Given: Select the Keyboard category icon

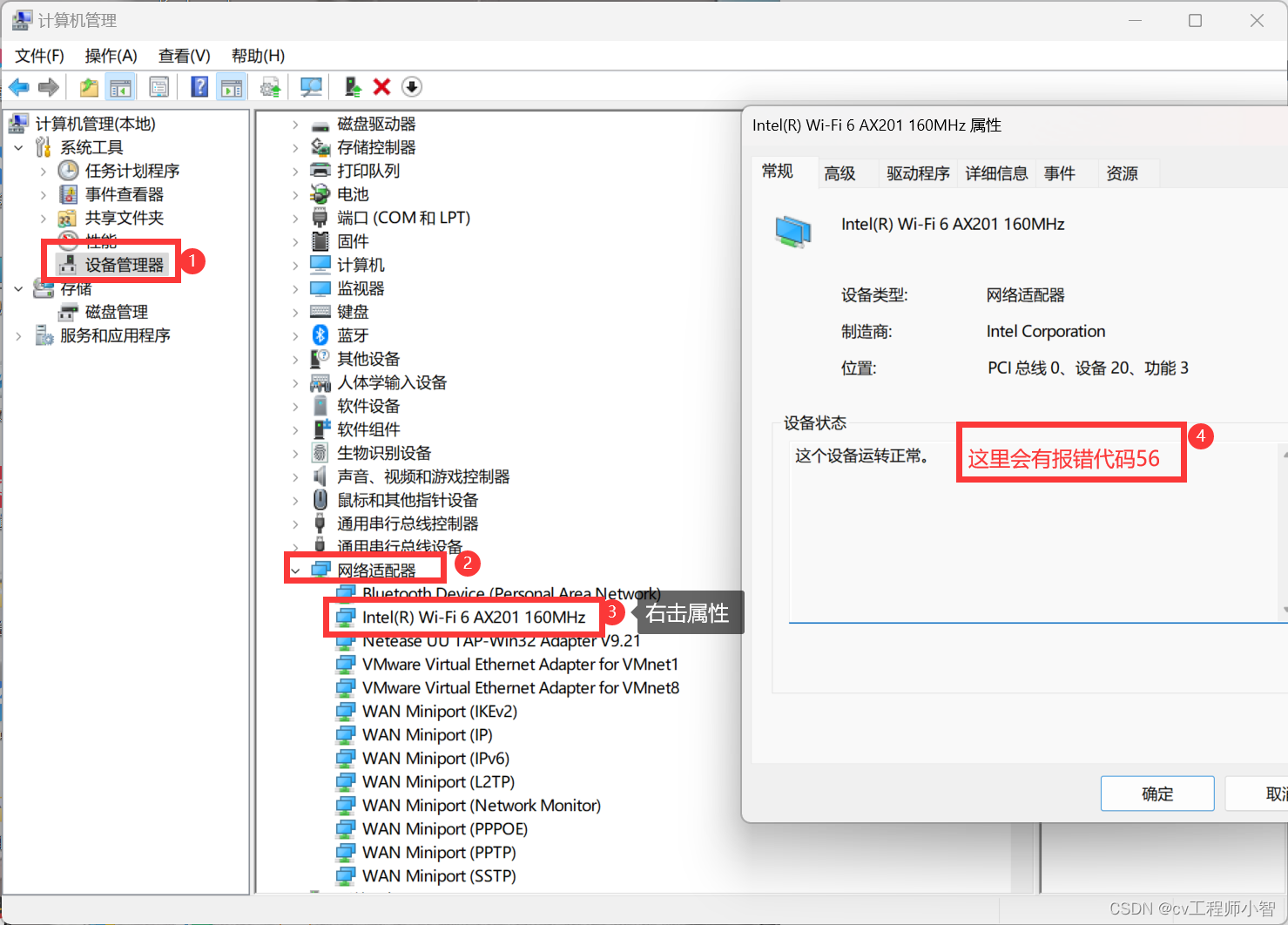Looking at the screenshot, I should [x=320, y=312].
